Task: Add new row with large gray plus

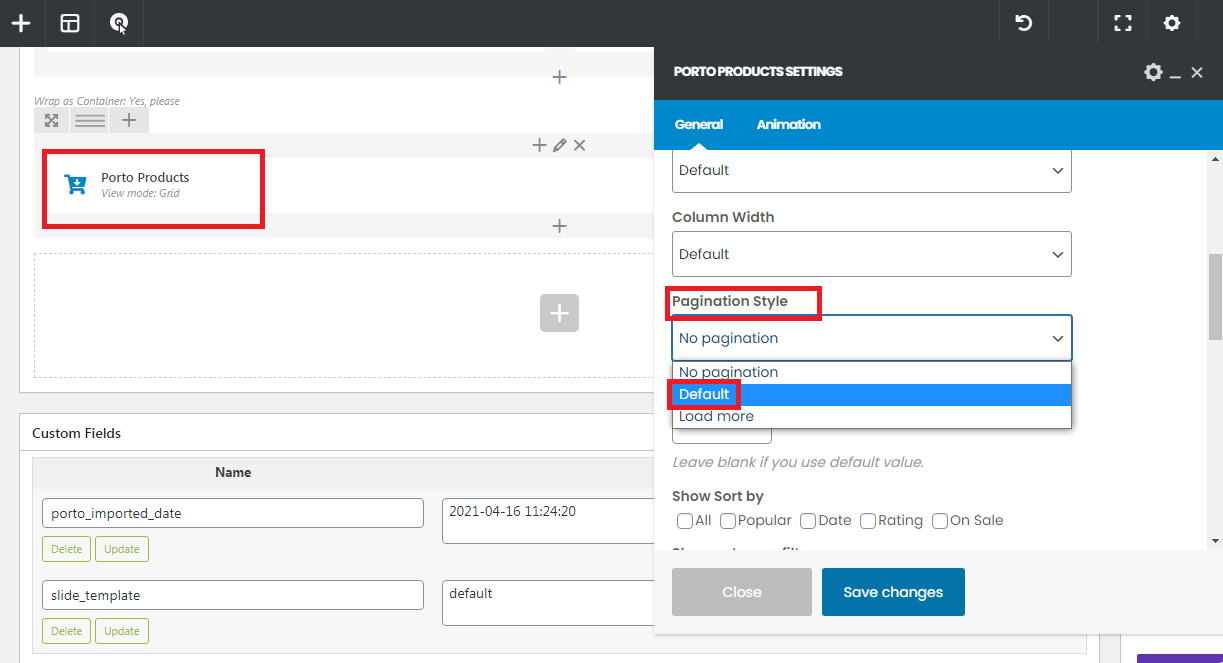Action: 559,313
